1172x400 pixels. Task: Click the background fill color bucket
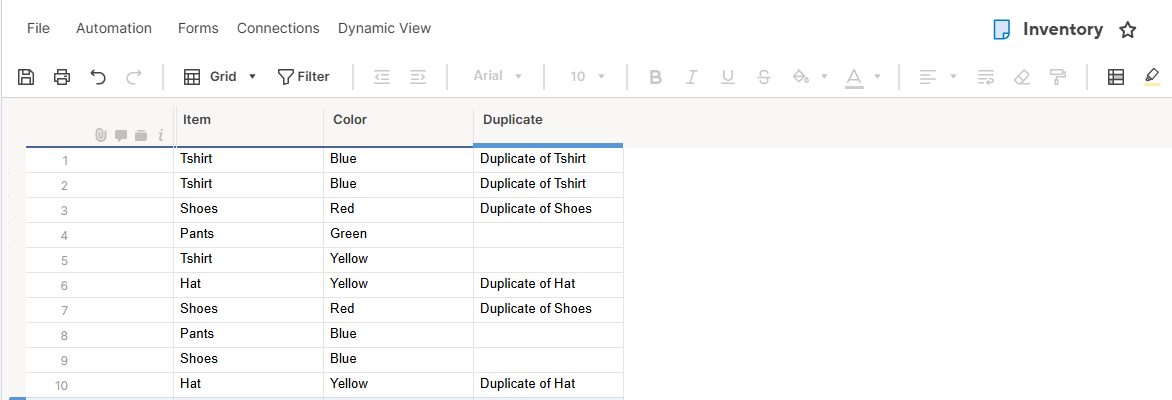(801, 76)
